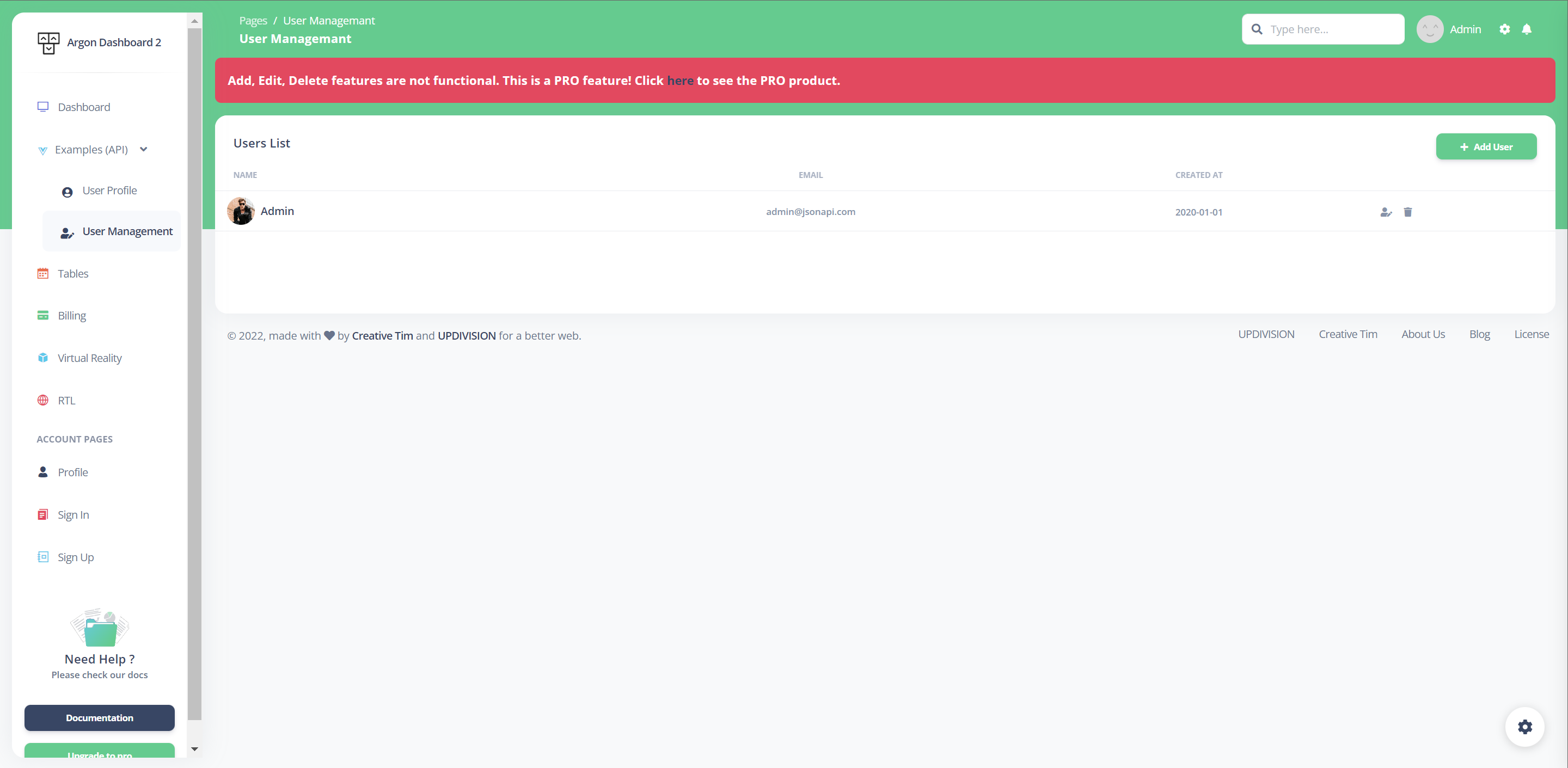Go to the Tables sidebar item
Image resolution: width=1568 pixels, height=768 pixels.
point(72,274)
